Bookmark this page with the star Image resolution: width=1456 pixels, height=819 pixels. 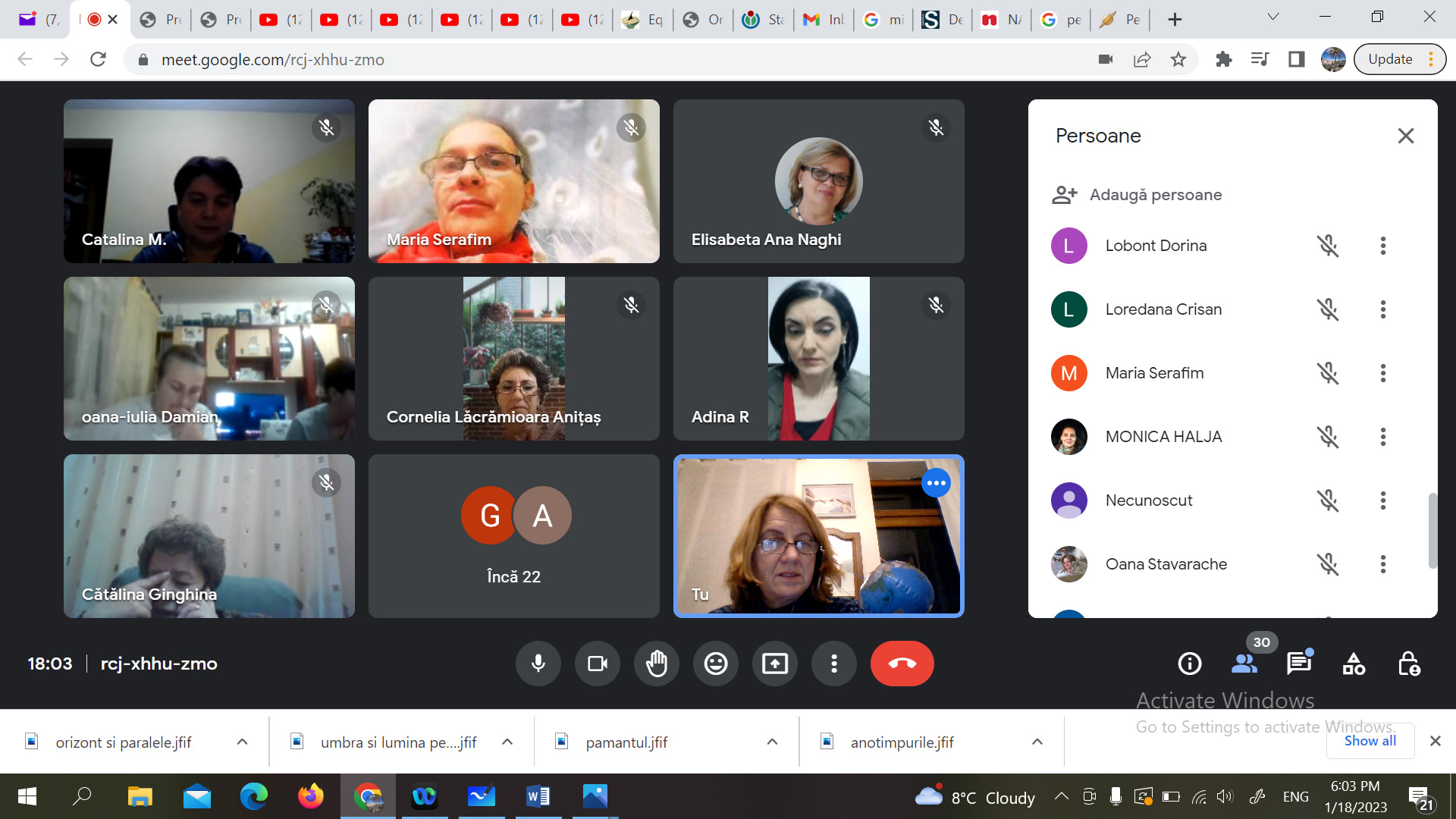coord(1178,59)
